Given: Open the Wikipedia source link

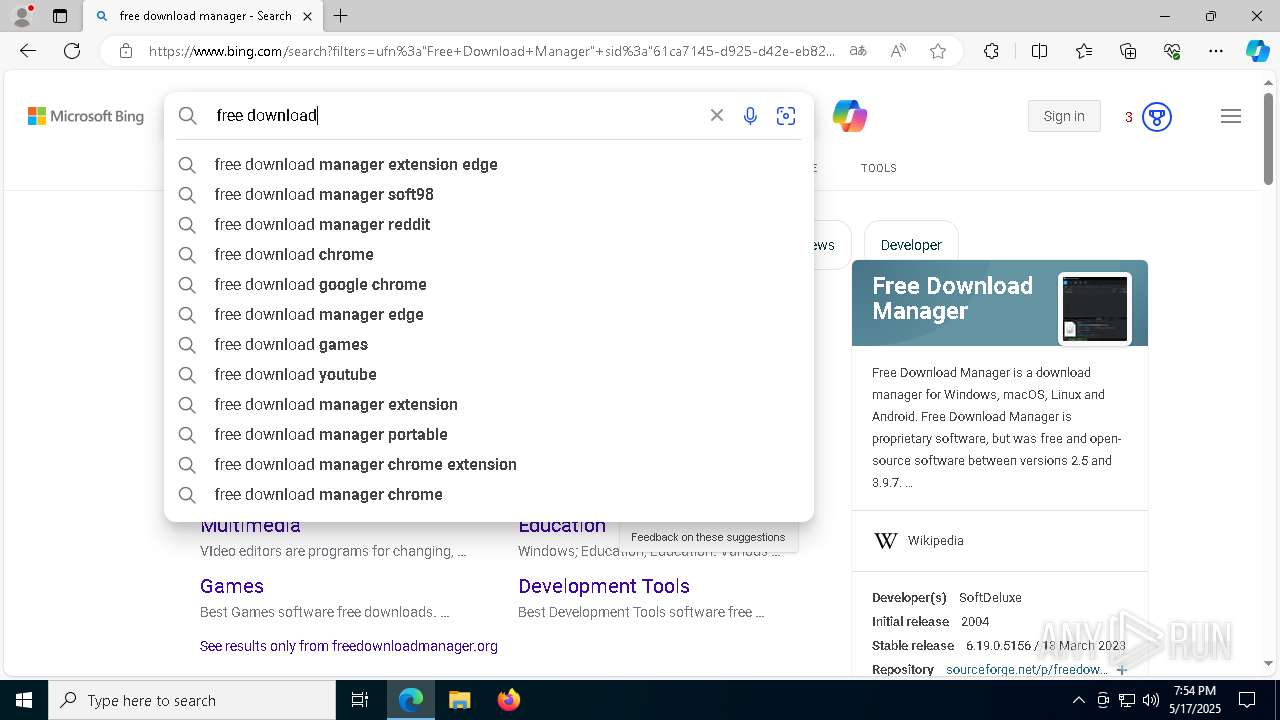Looking at the screenshot, I should 935,541.
